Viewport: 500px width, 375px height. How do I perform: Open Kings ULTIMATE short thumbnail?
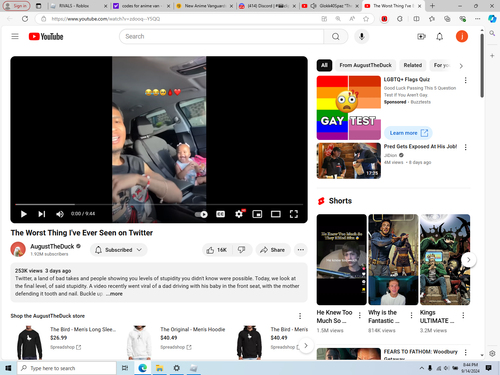(445, 259)
